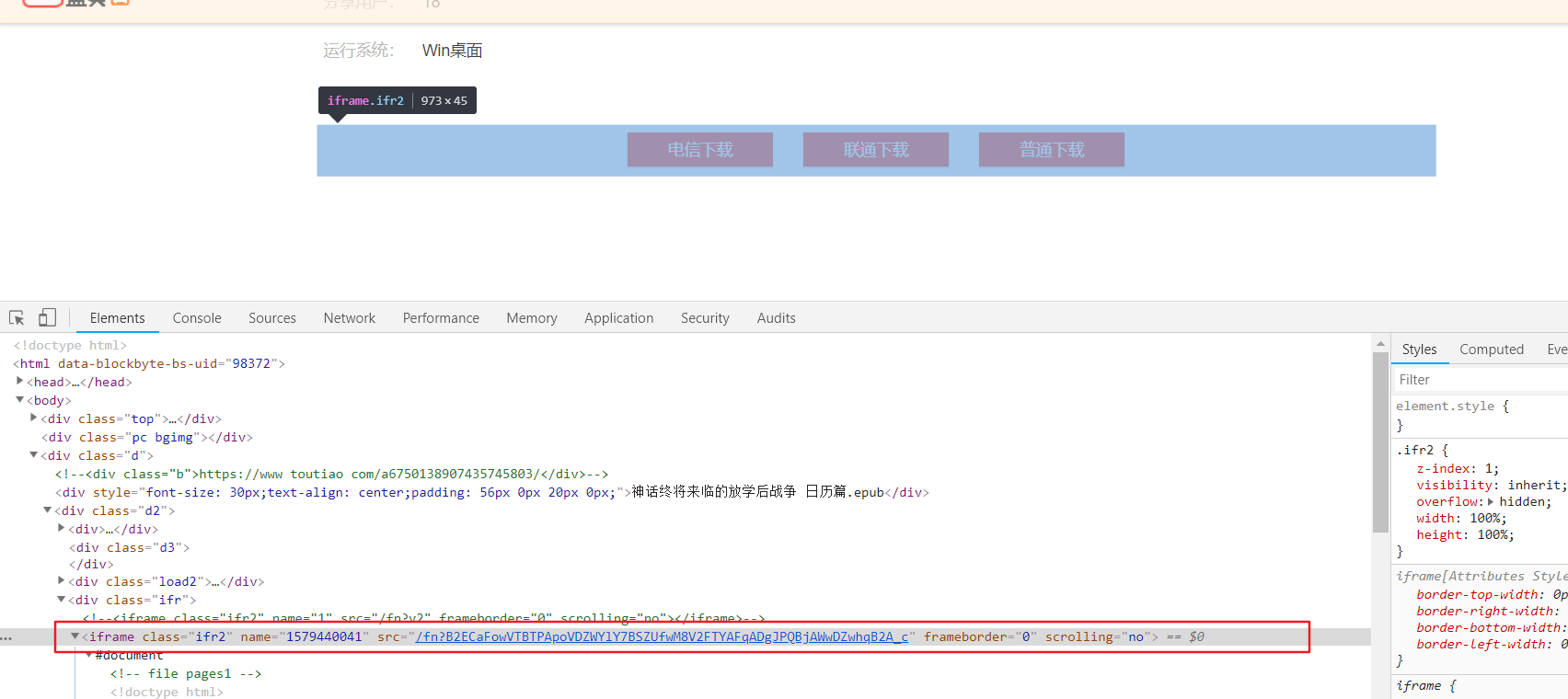Screen dimensions: 1568x699
Task: Select the div class d3 row
Action: point(129,547)
